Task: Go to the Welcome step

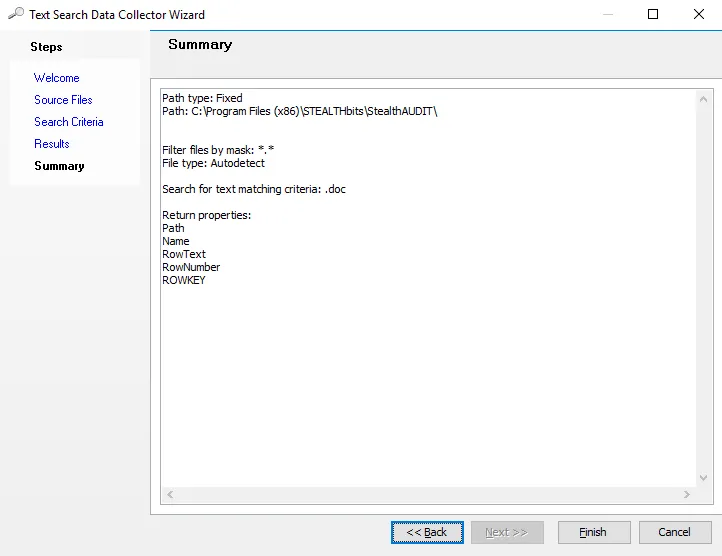Action: click(56, 78)
